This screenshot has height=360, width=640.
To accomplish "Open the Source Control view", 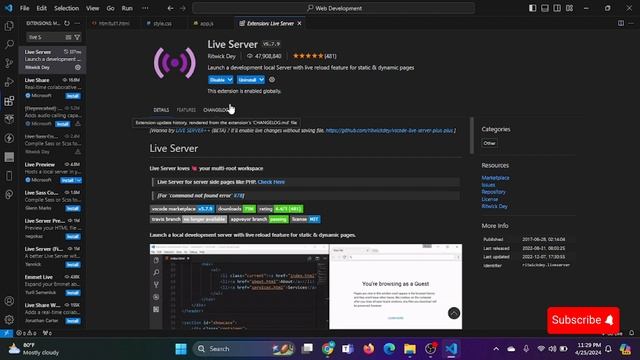I will click(x=9, y=63).
